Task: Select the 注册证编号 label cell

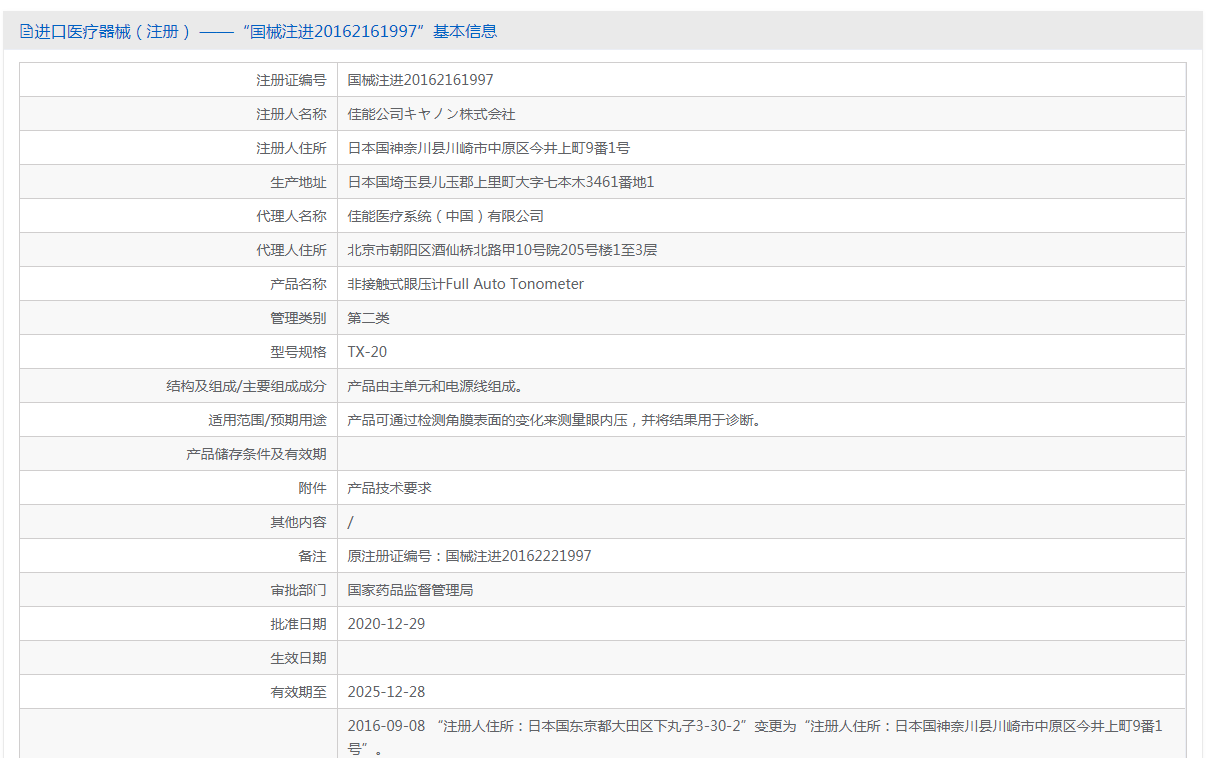Action: [179, 80]
